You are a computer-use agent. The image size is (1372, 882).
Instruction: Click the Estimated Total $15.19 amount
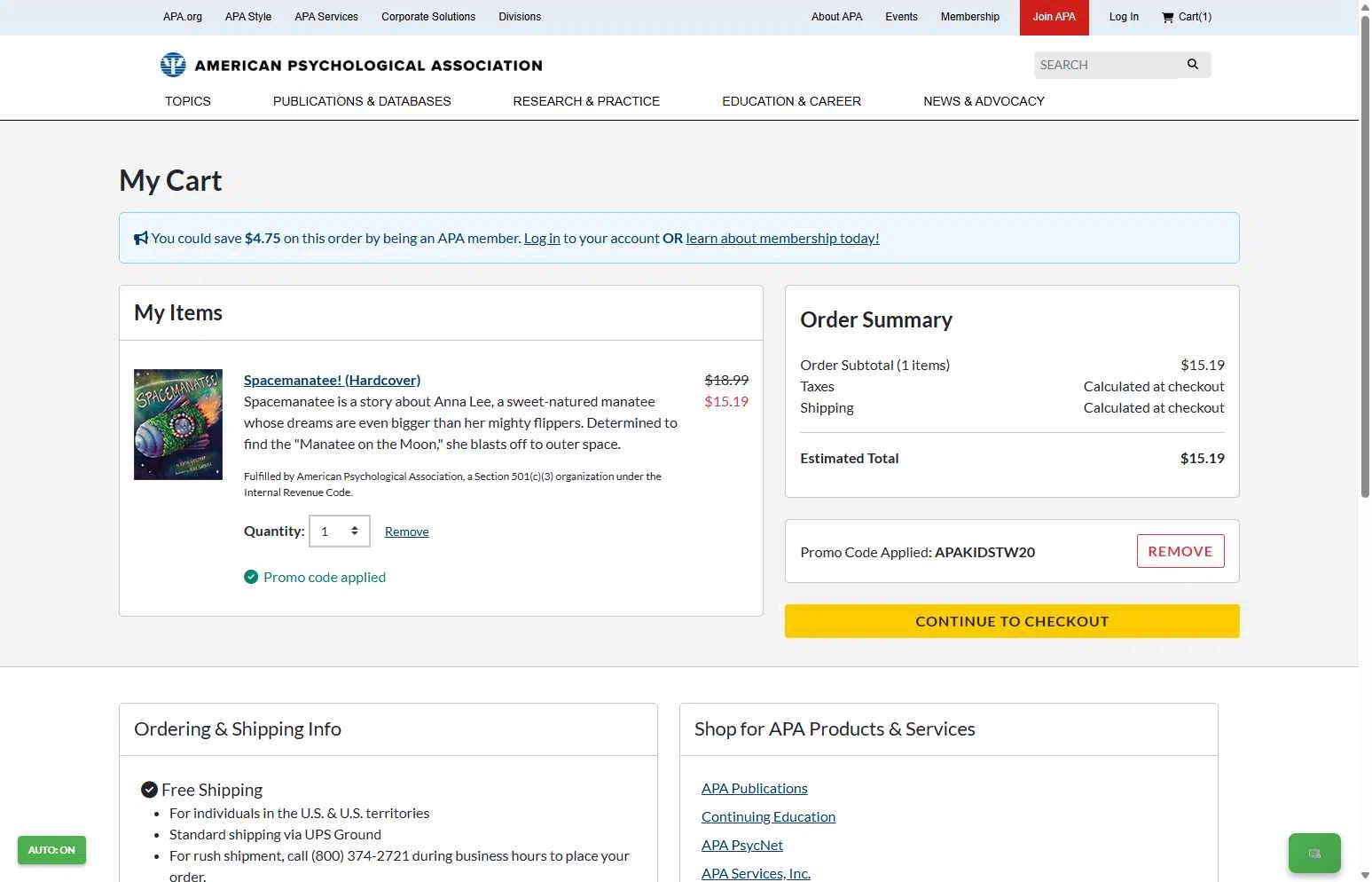click(x=1202, y=458)
